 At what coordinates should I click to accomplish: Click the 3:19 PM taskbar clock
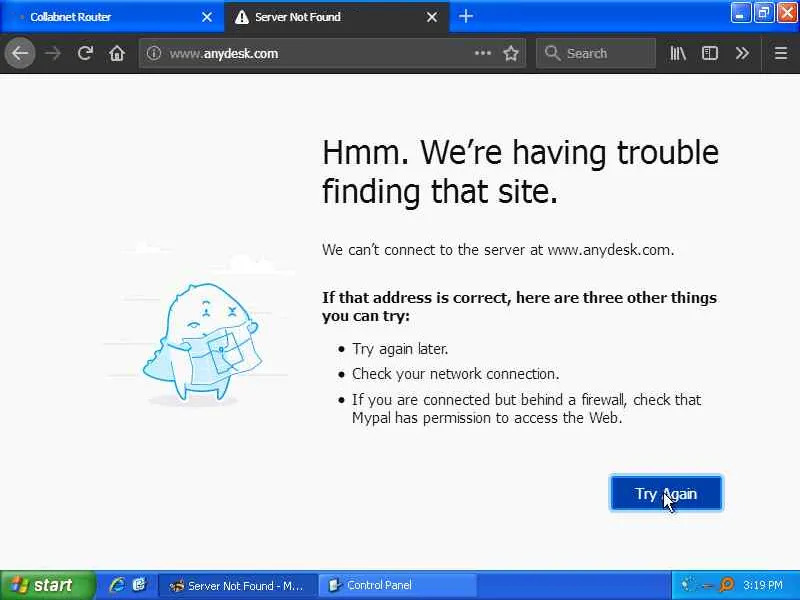pyautogui.click(x=763, y=585)
